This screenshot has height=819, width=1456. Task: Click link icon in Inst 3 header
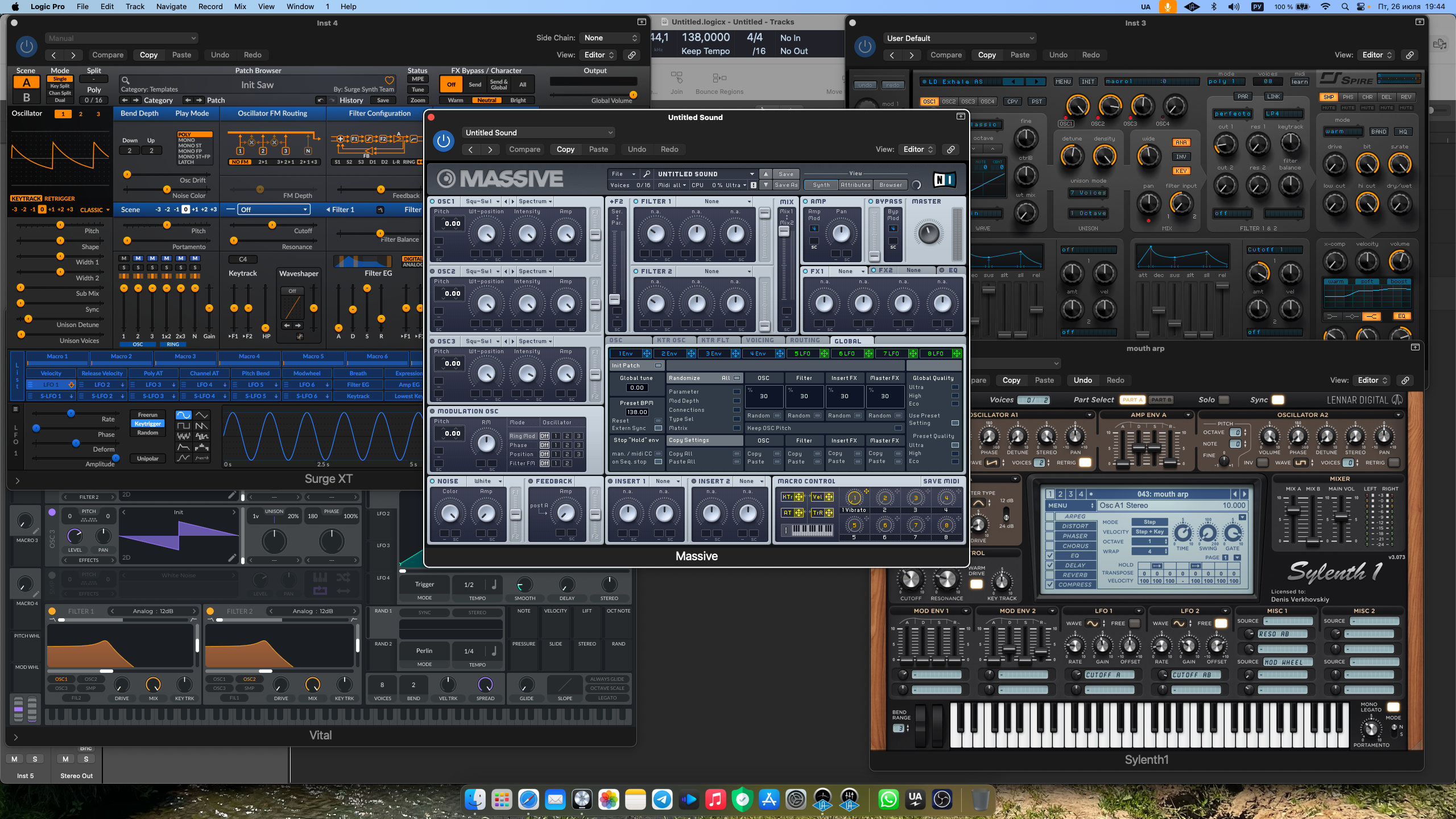click(x=1409, y=55)
